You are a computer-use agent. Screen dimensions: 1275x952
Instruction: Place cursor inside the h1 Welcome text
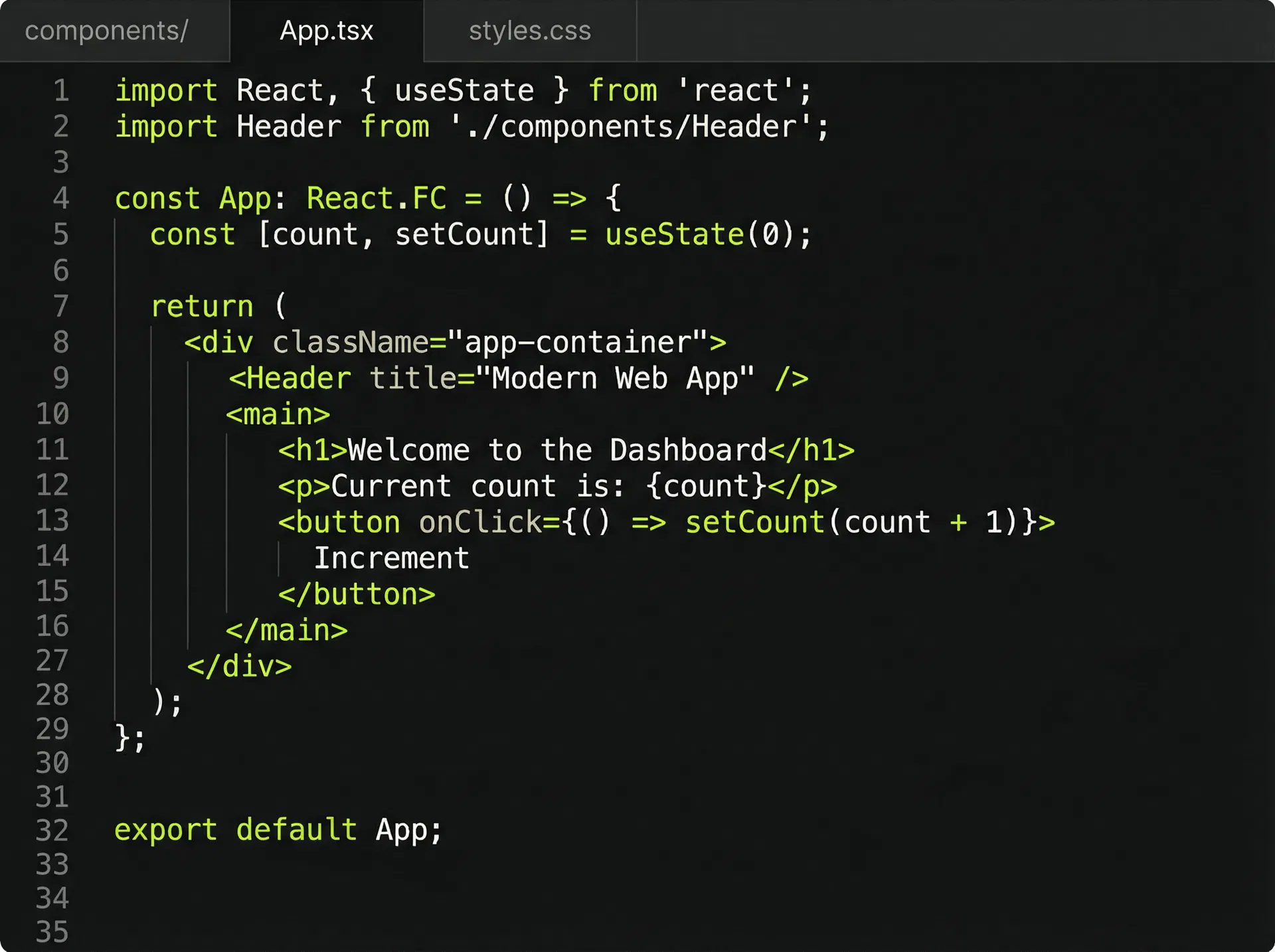tap(558, 449)
